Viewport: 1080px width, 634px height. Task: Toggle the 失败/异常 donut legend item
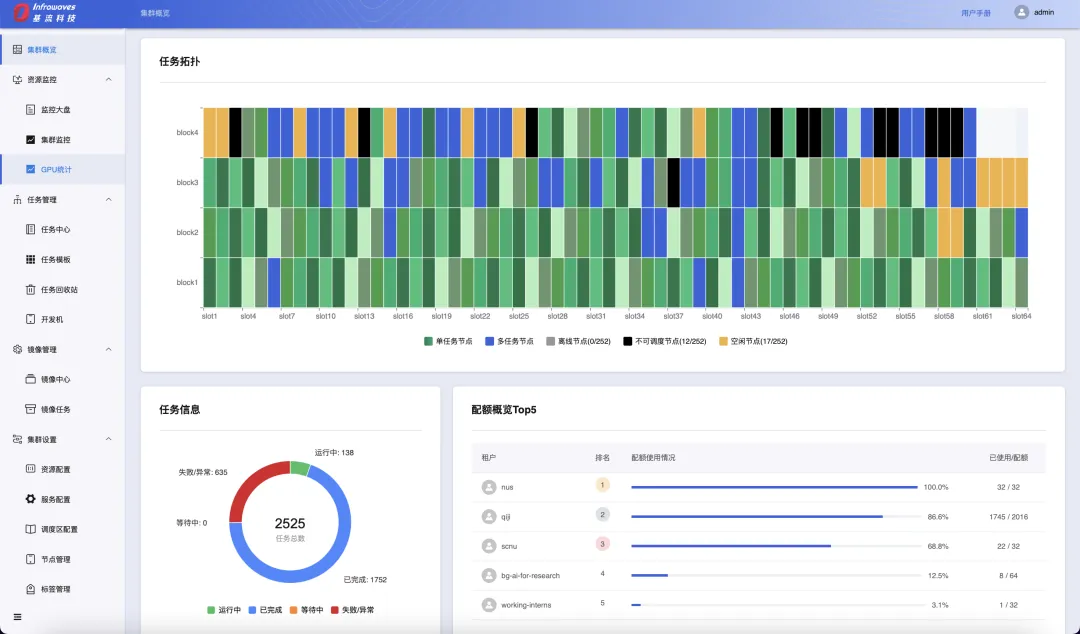tap(353, 610)
